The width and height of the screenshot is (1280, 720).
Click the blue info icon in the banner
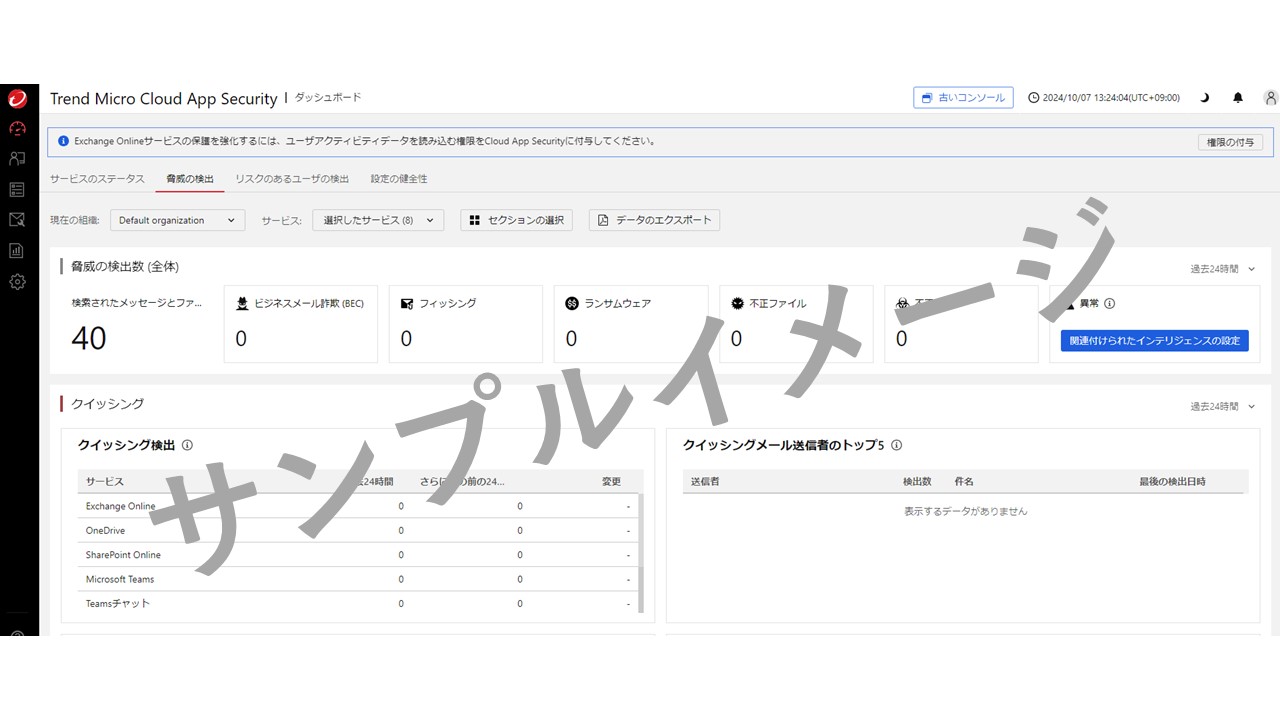click(64, 142)
